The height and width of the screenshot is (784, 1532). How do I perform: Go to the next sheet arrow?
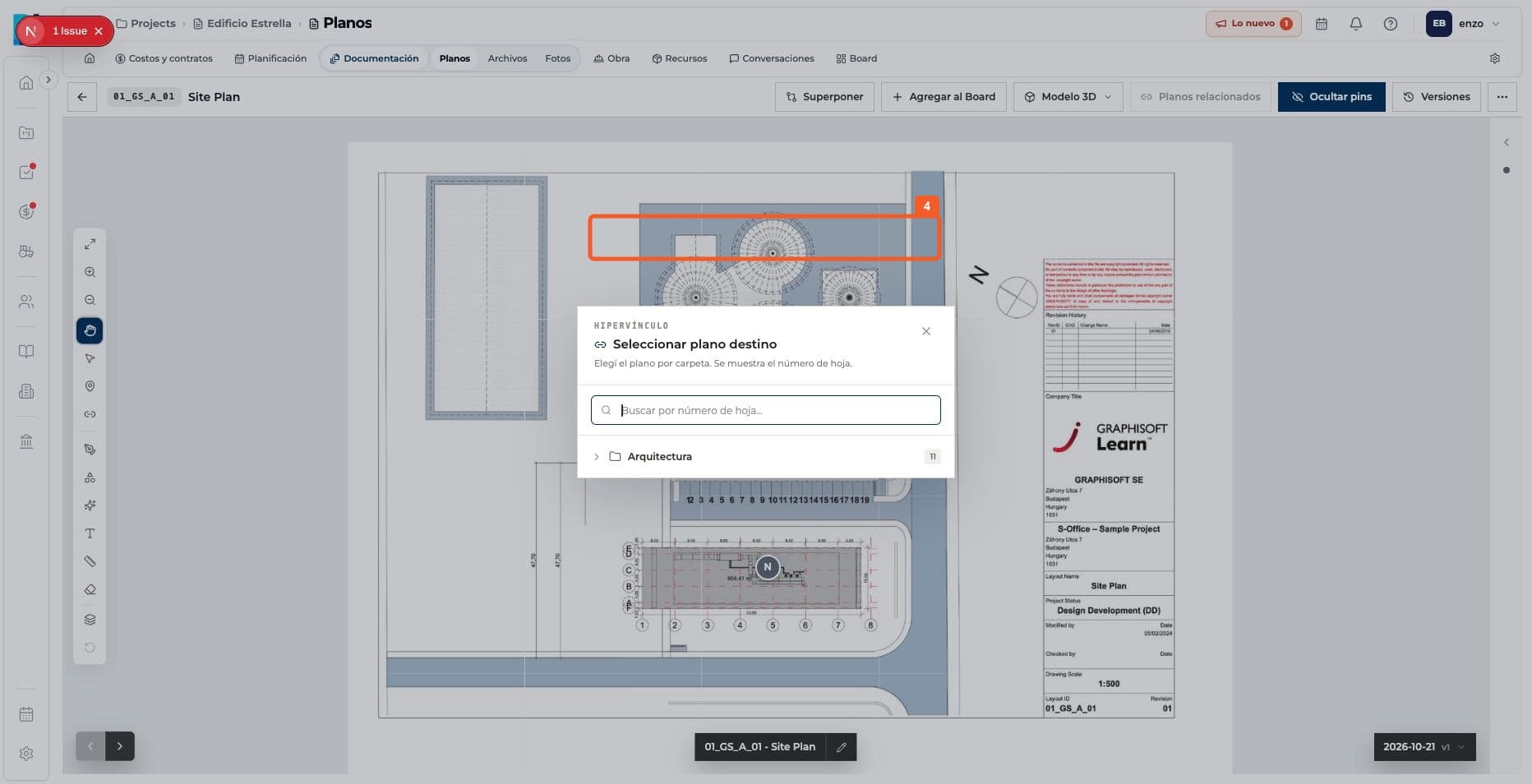click(120, 746)
